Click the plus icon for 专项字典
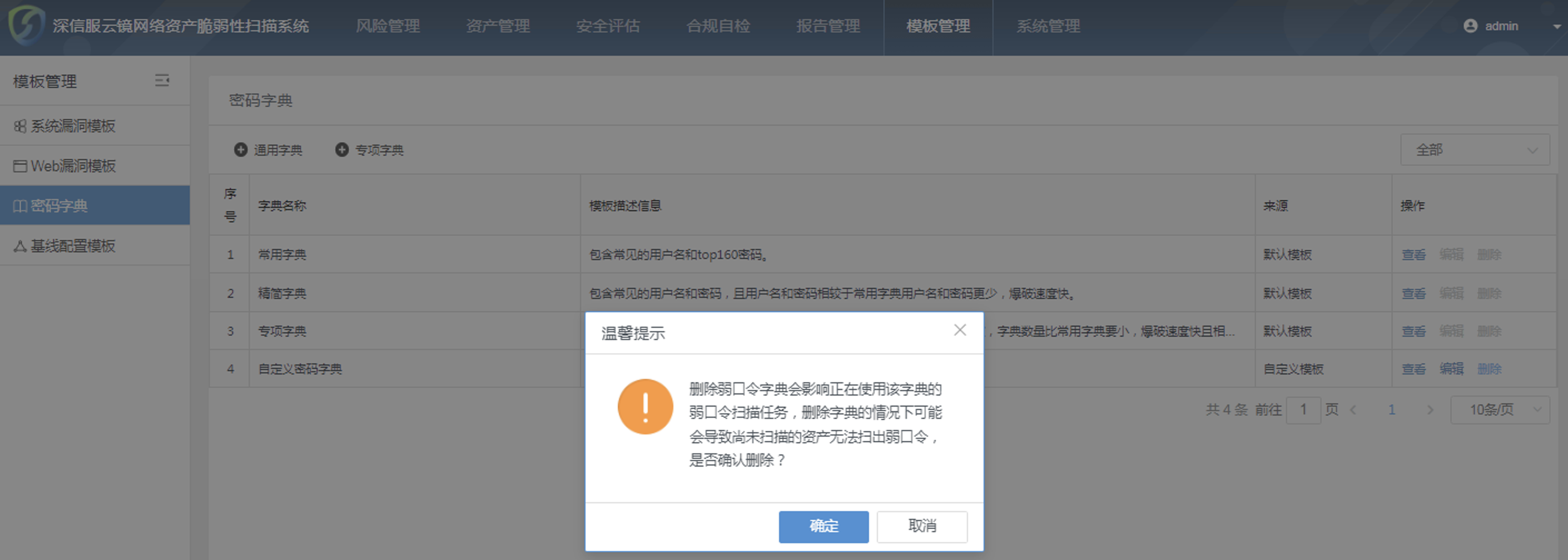This screenshot has width=1568, height=560. pyautogui.click(x=342, y=149)
